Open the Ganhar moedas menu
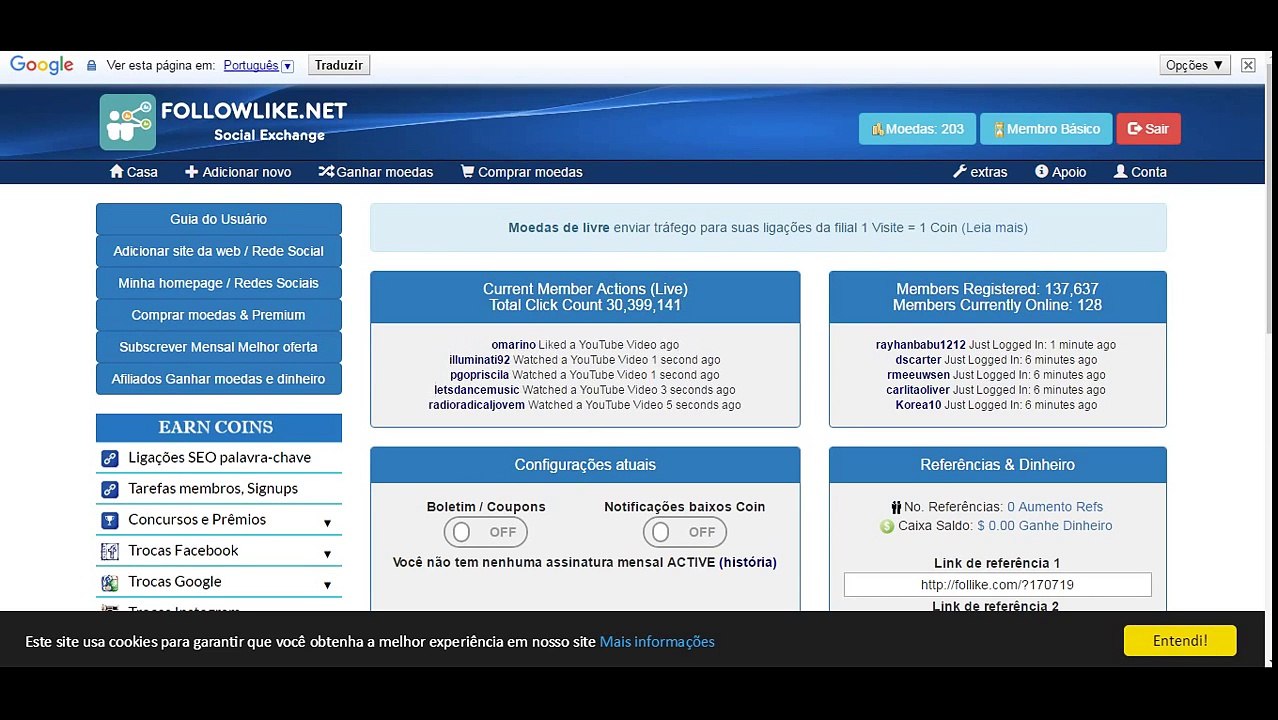1278x720 pixels. [376, 172]
